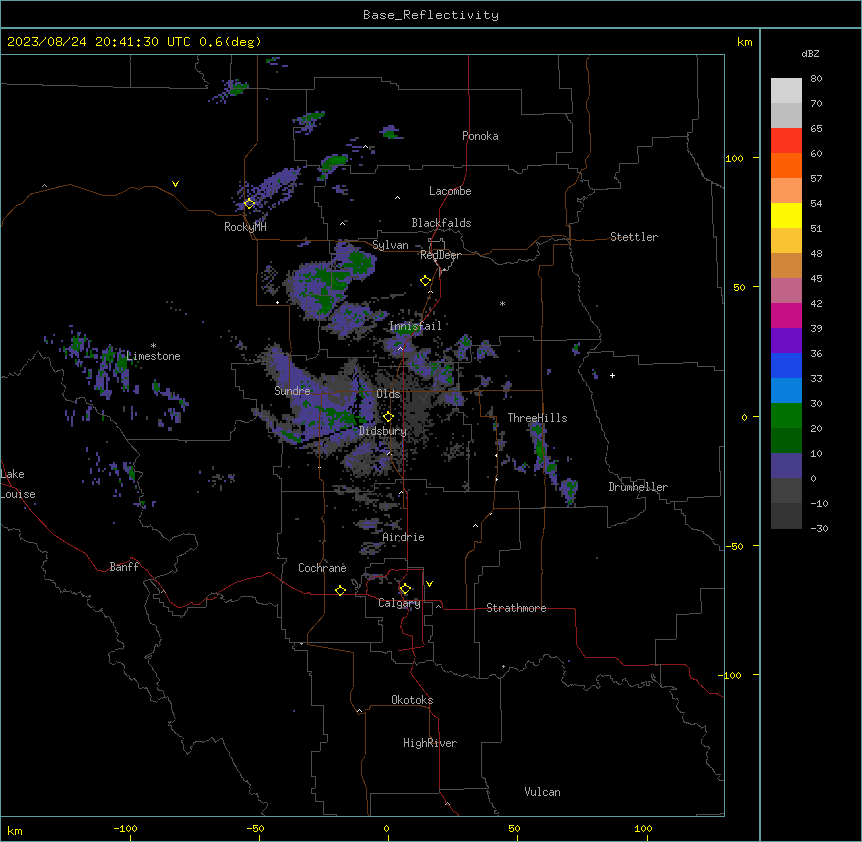
Task: Click the RockyMH label
Action: pyautogui.click(x=245, y=227)
